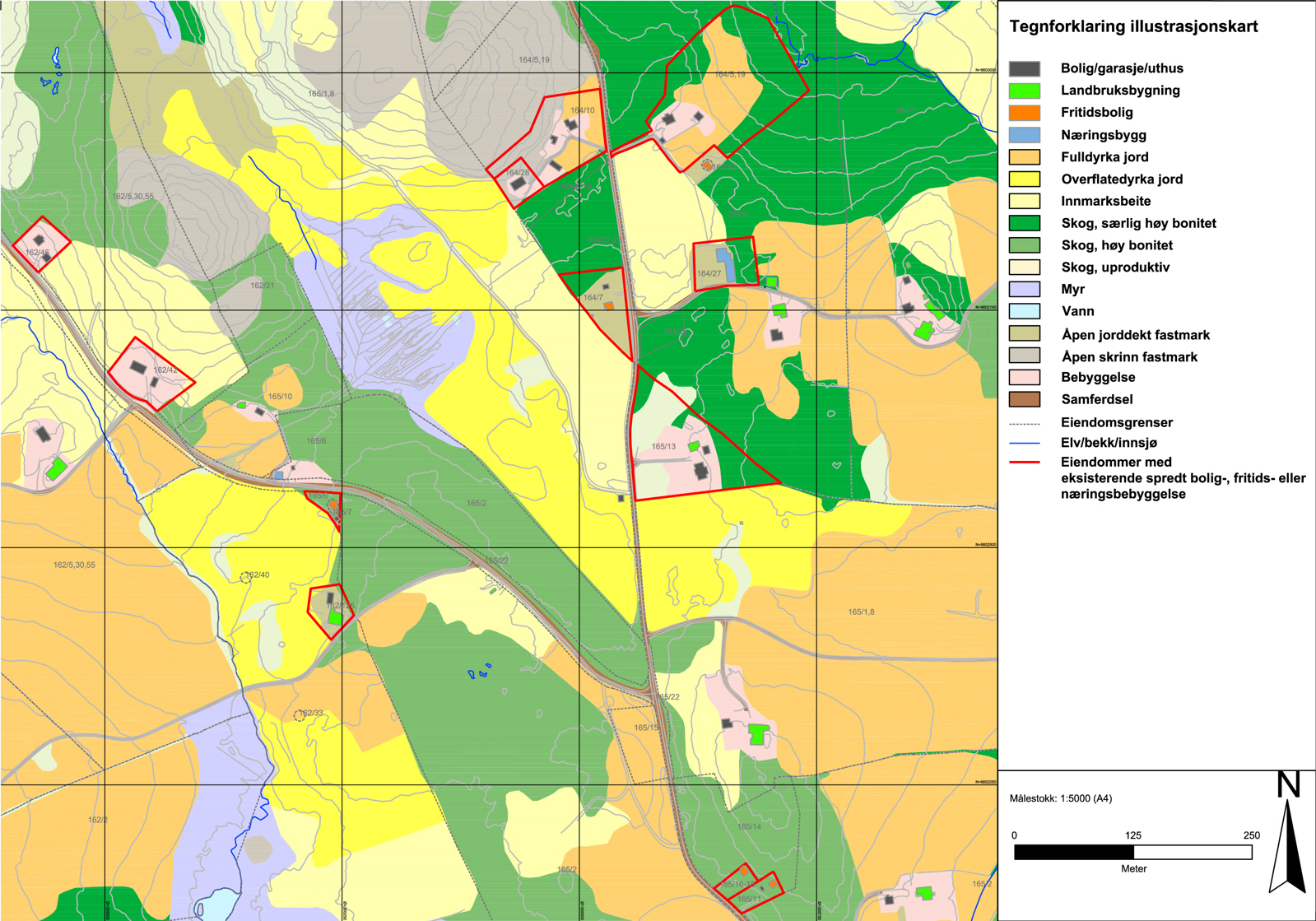Click the Målestokk 1:5000 (A4) text
The width and height of the screenshot is (1316, 921).
pyautogui.click(x=1060, y=798)
